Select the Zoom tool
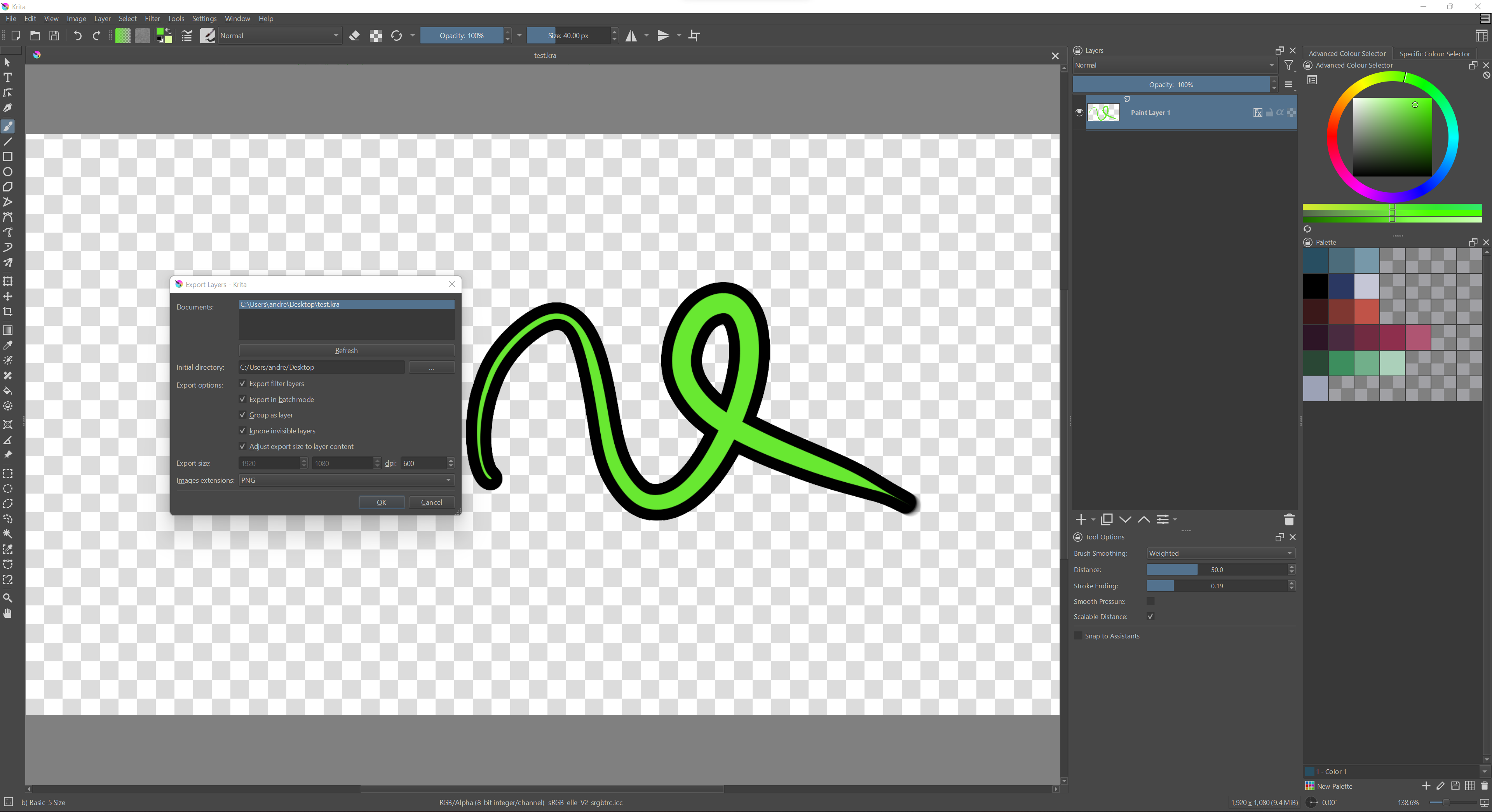Image resolution: width=1492 pixels, height=812 pixels. click(x=8, y=598)
